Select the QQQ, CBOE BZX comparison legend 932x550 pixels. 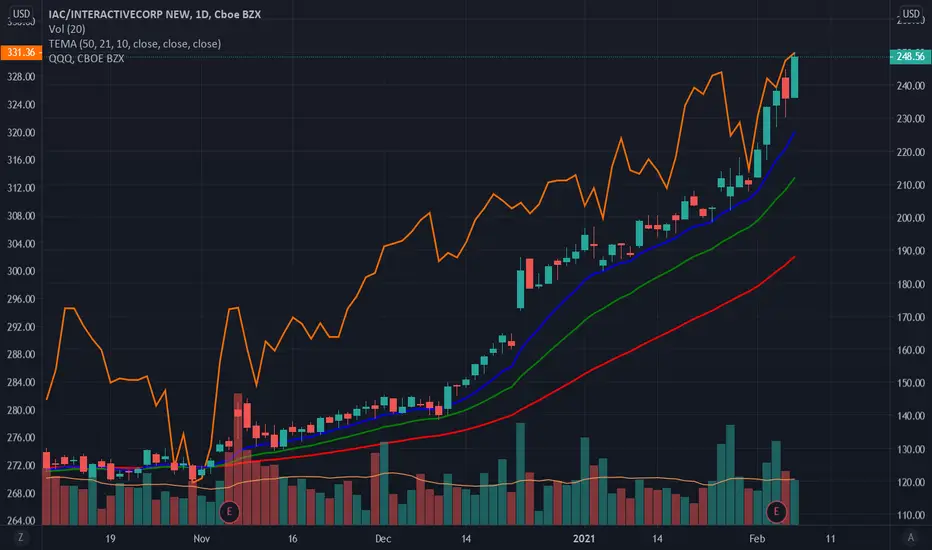coord(86,58)
